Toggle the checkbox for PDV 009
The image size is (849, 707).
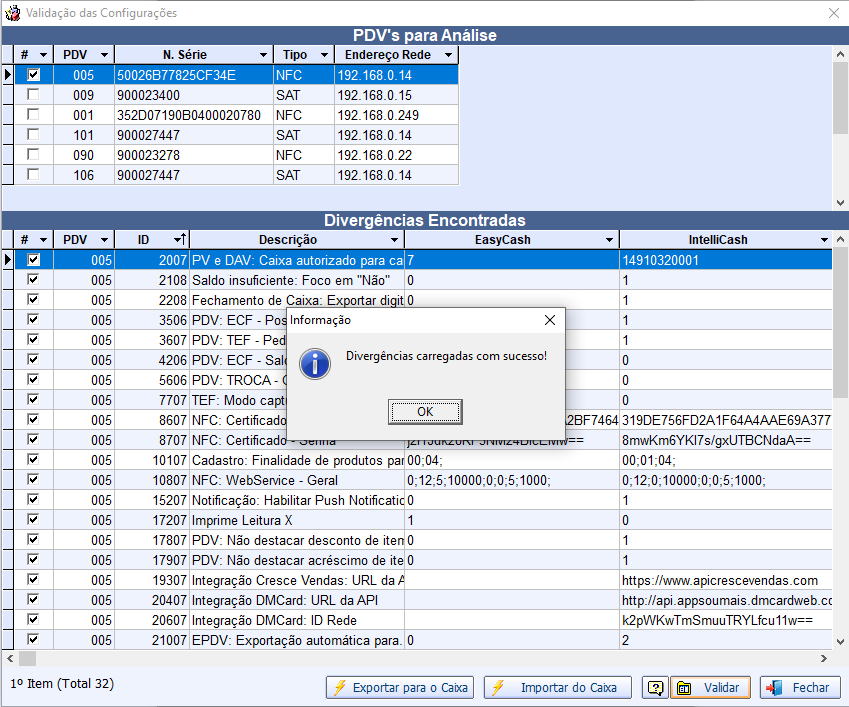point(33,95)
